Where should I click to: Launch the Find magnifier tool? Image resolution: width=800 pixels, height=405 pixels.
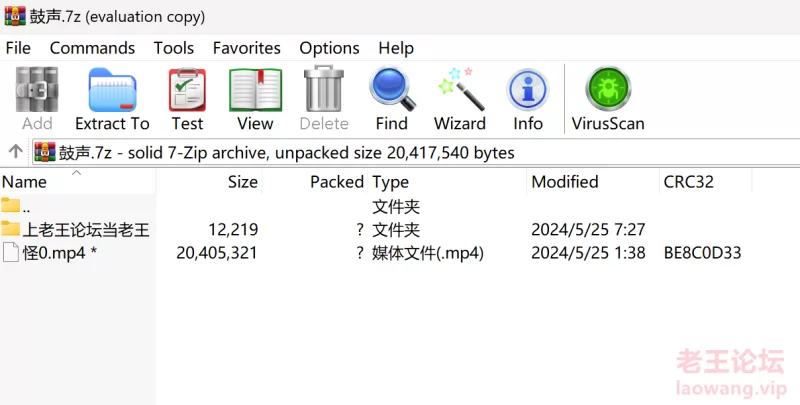[x=392, y=99]
